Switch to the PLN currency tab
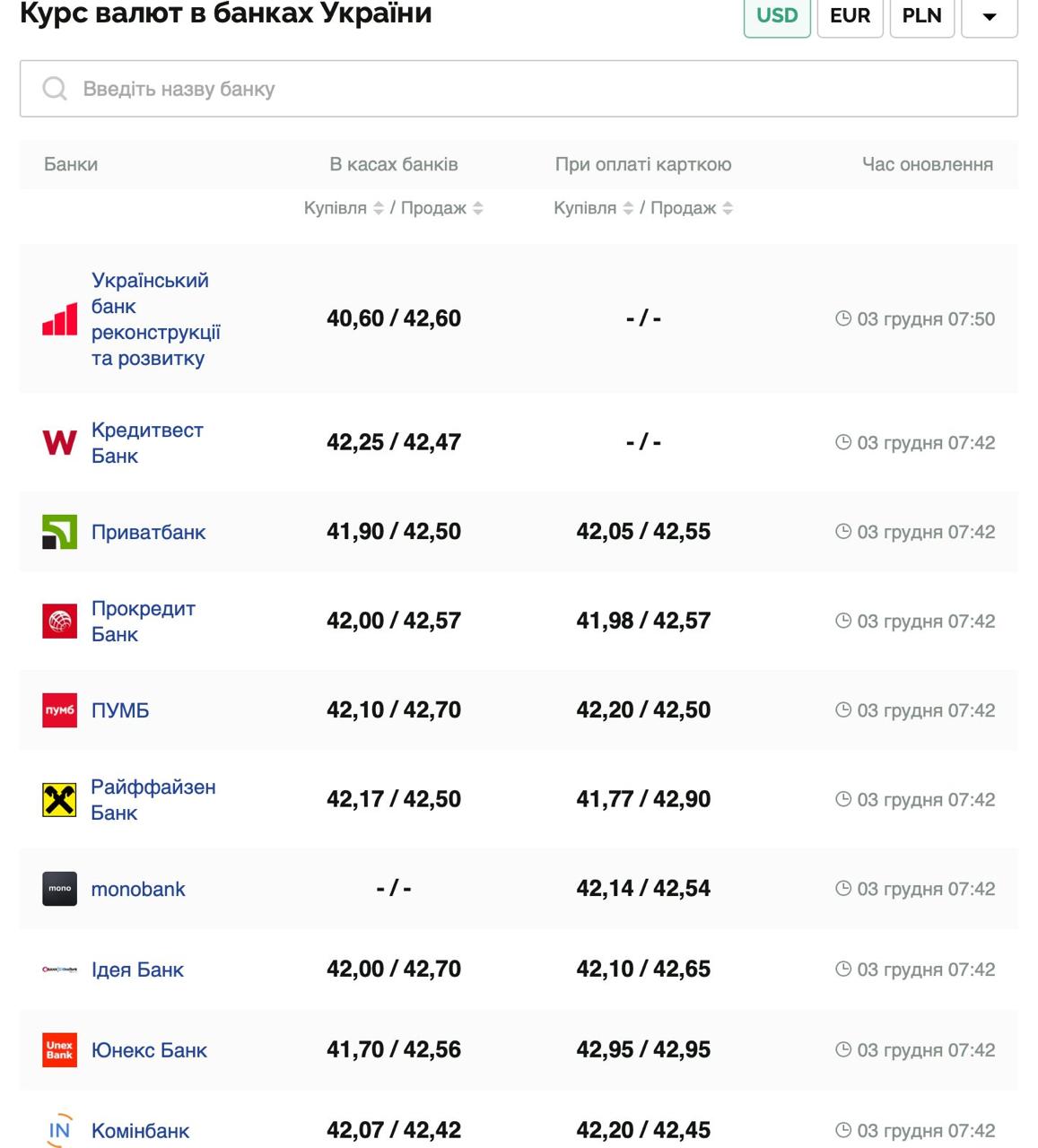 (x=921, y=16)
